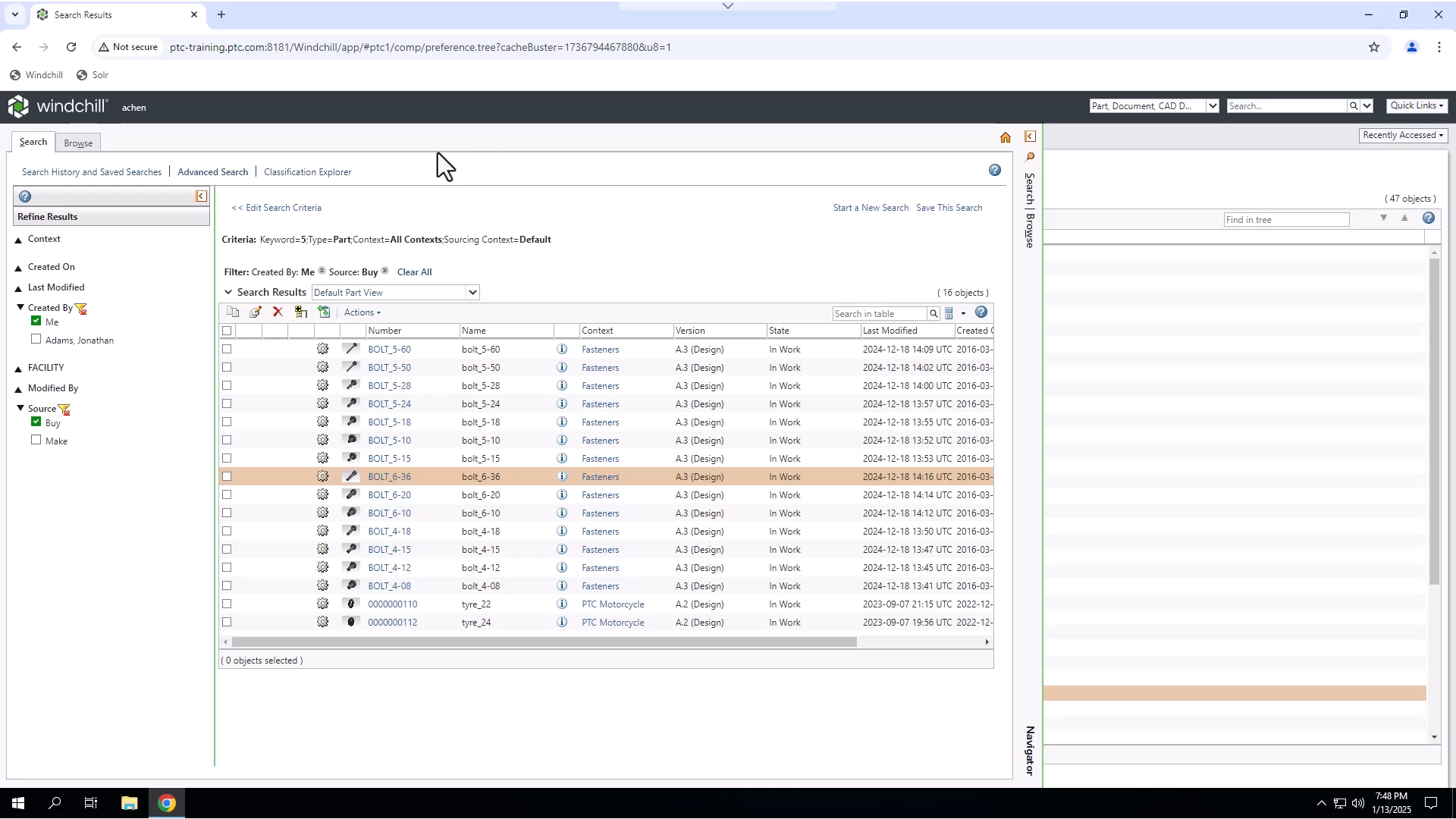
Task: Open the Actions dropdown menu
Action: (x=362, y=312)
